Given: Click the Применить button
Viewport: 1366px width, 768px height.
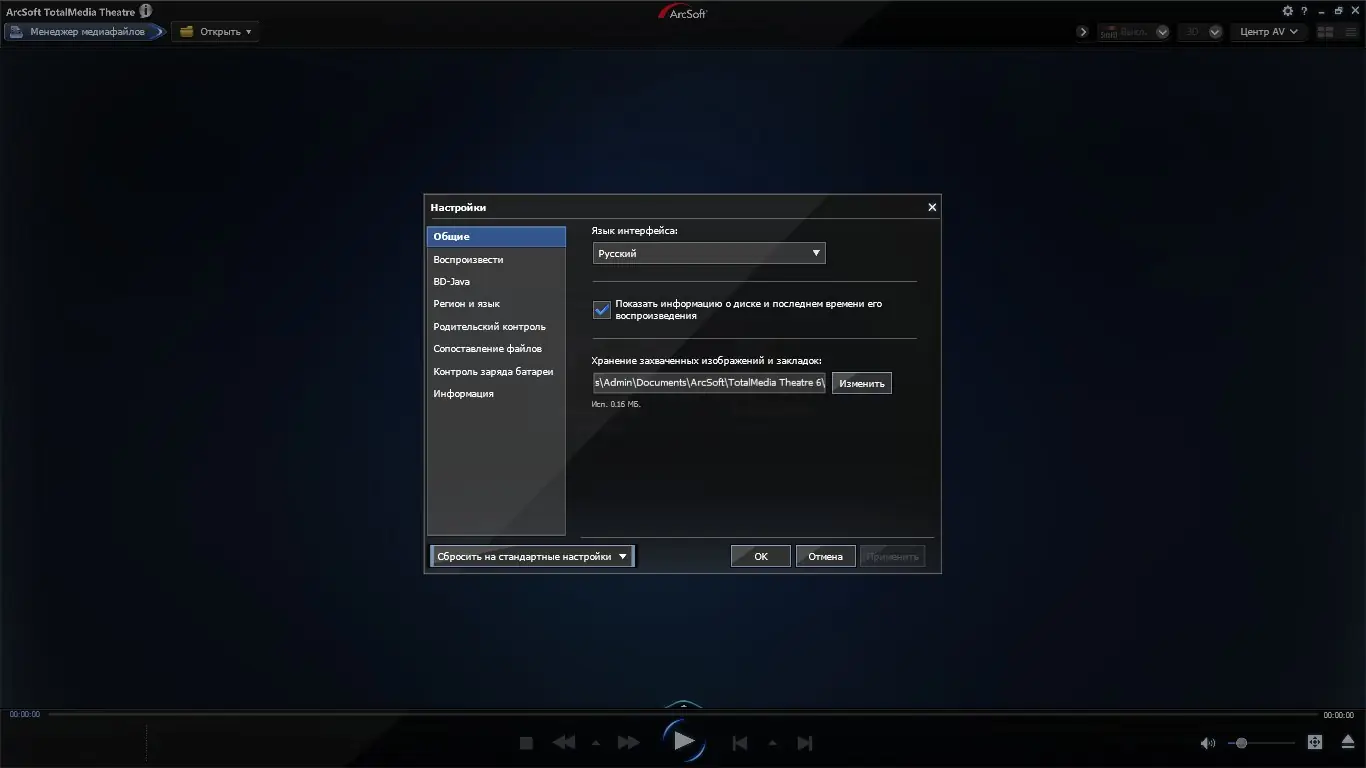Looking at the screenshot, I should [x=893, y=557].
